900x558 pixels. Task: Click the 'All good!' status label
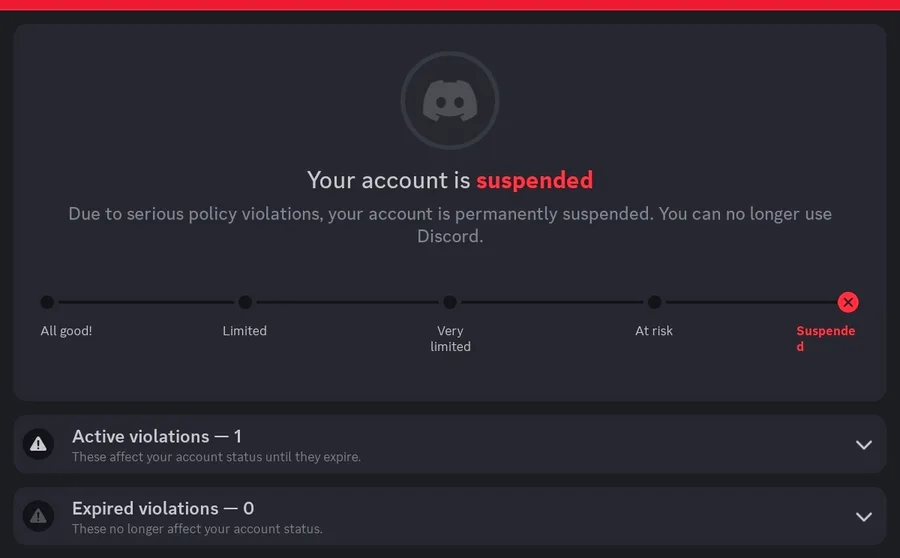(x=66, y=331)
